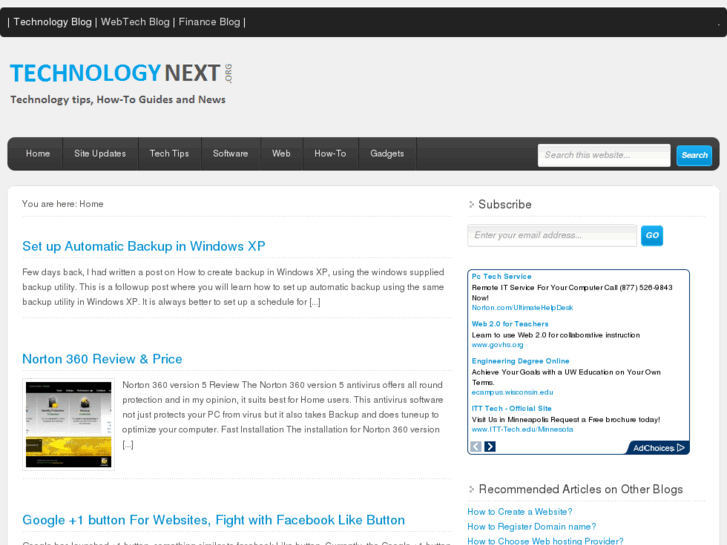Screen dimensions: 727x545
Task: Click the 'Engineering Degree Online' ad
Action: pyautogui.click(x=520, y=361)
